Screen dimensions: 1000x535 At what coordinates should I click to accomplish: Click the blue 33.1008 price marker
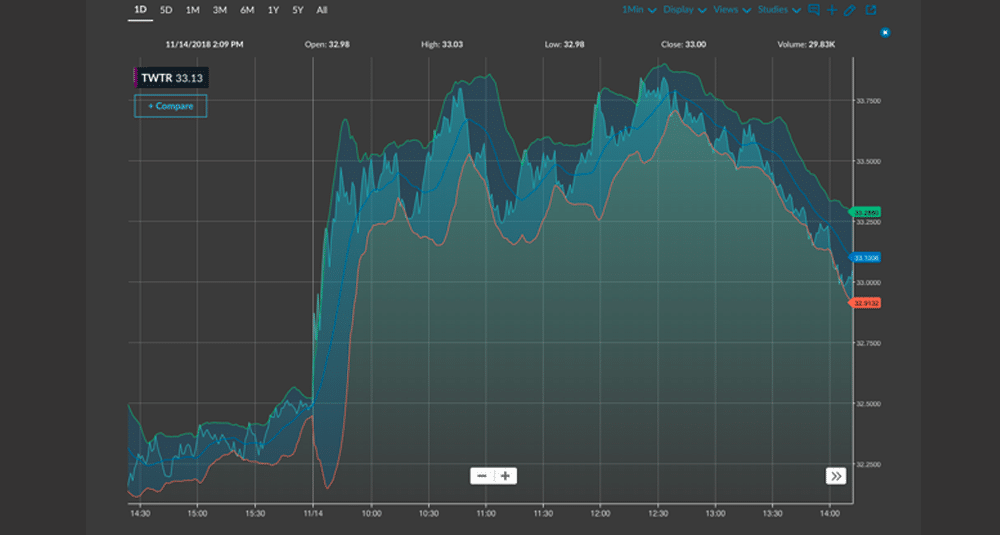pos(865,258)
